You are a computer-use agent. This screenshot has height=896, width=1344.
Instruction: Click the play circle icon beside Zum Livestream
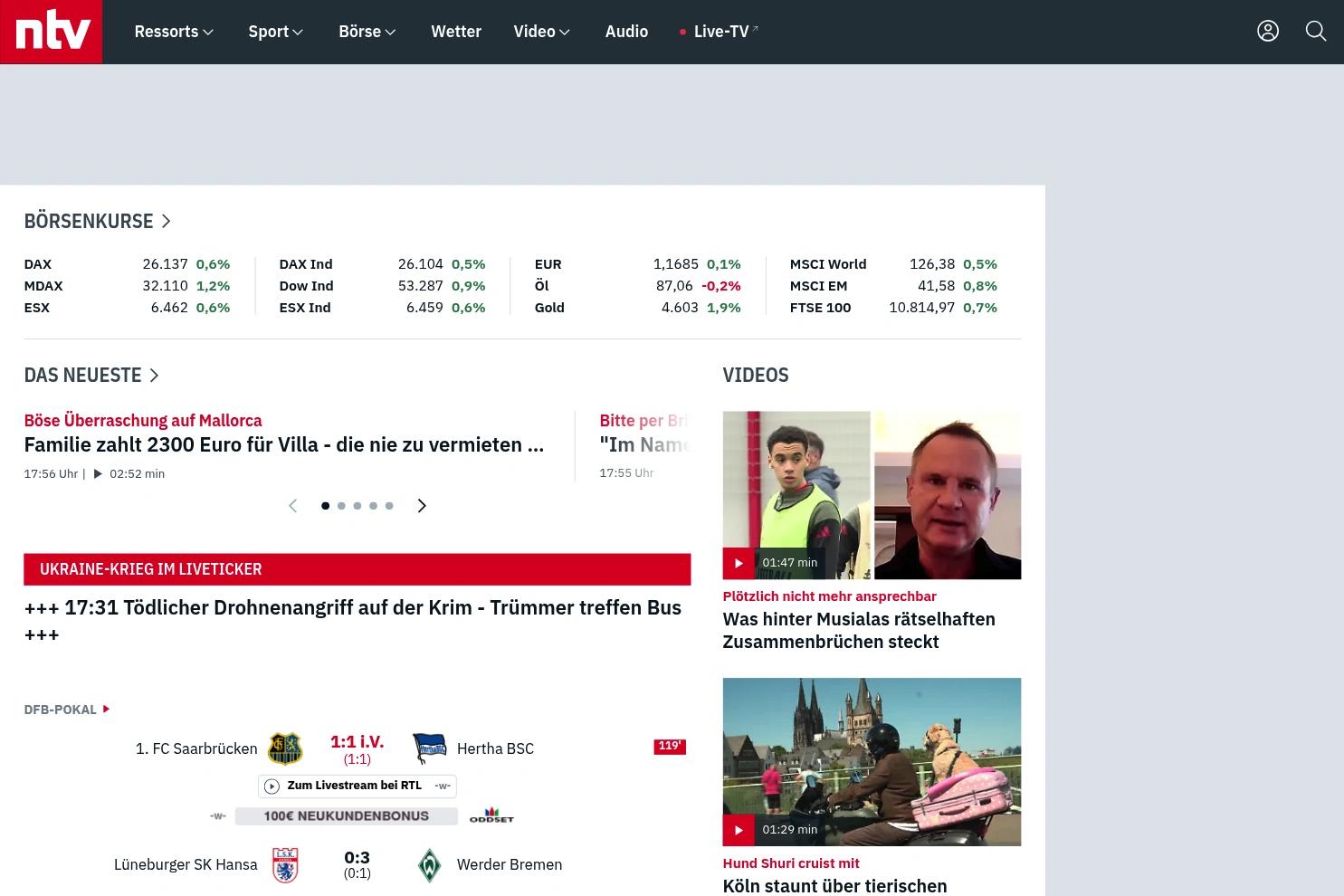[x=272, y=786]
